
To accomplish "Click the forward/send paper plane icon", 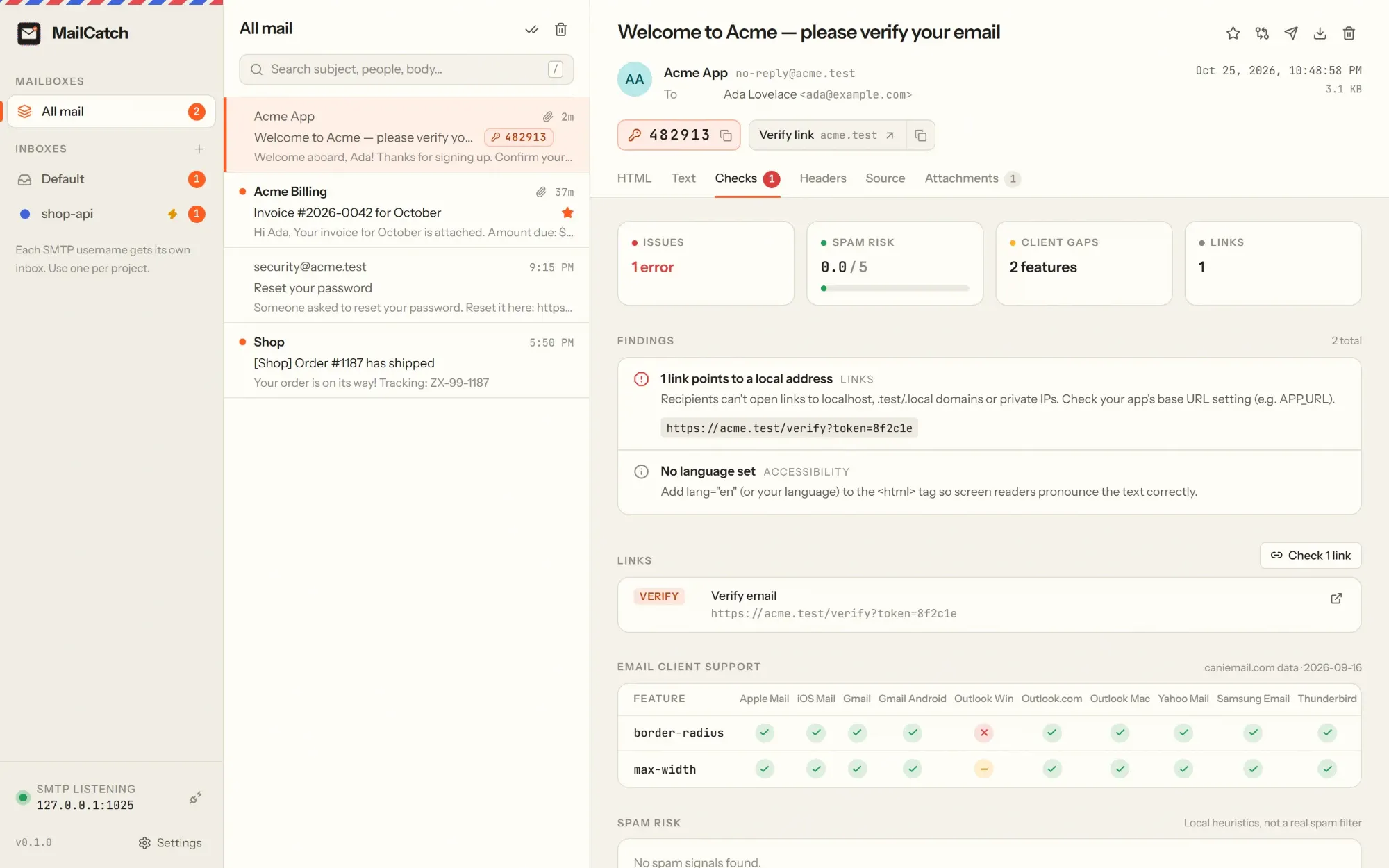I will (1291, 33).
